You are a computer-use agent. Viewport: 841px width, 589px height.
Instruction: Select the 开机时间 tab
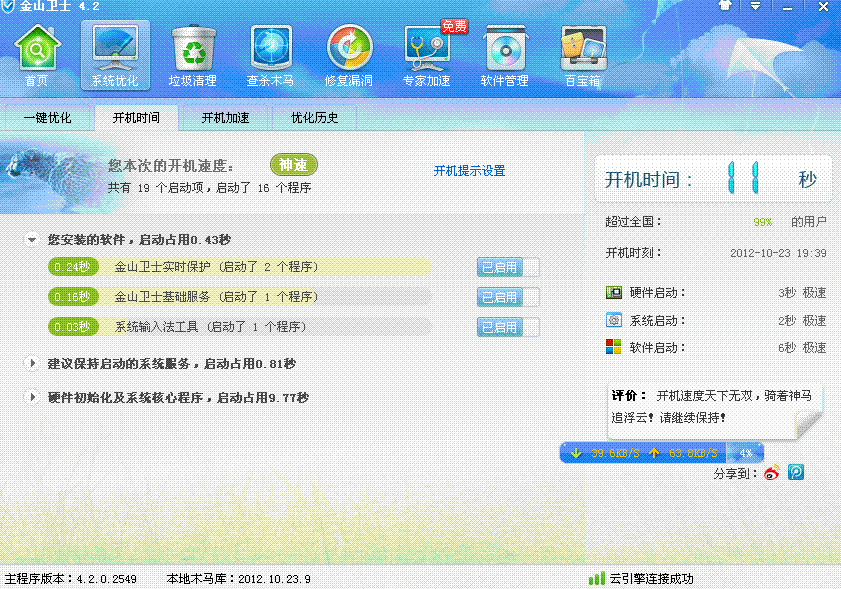136,118
